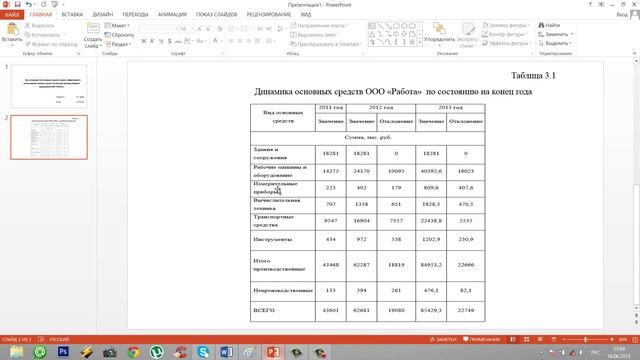The width and height of the screenshot is (640, 360).
Task: Open Photoshop from the taskbar
Action: [63, 352]
